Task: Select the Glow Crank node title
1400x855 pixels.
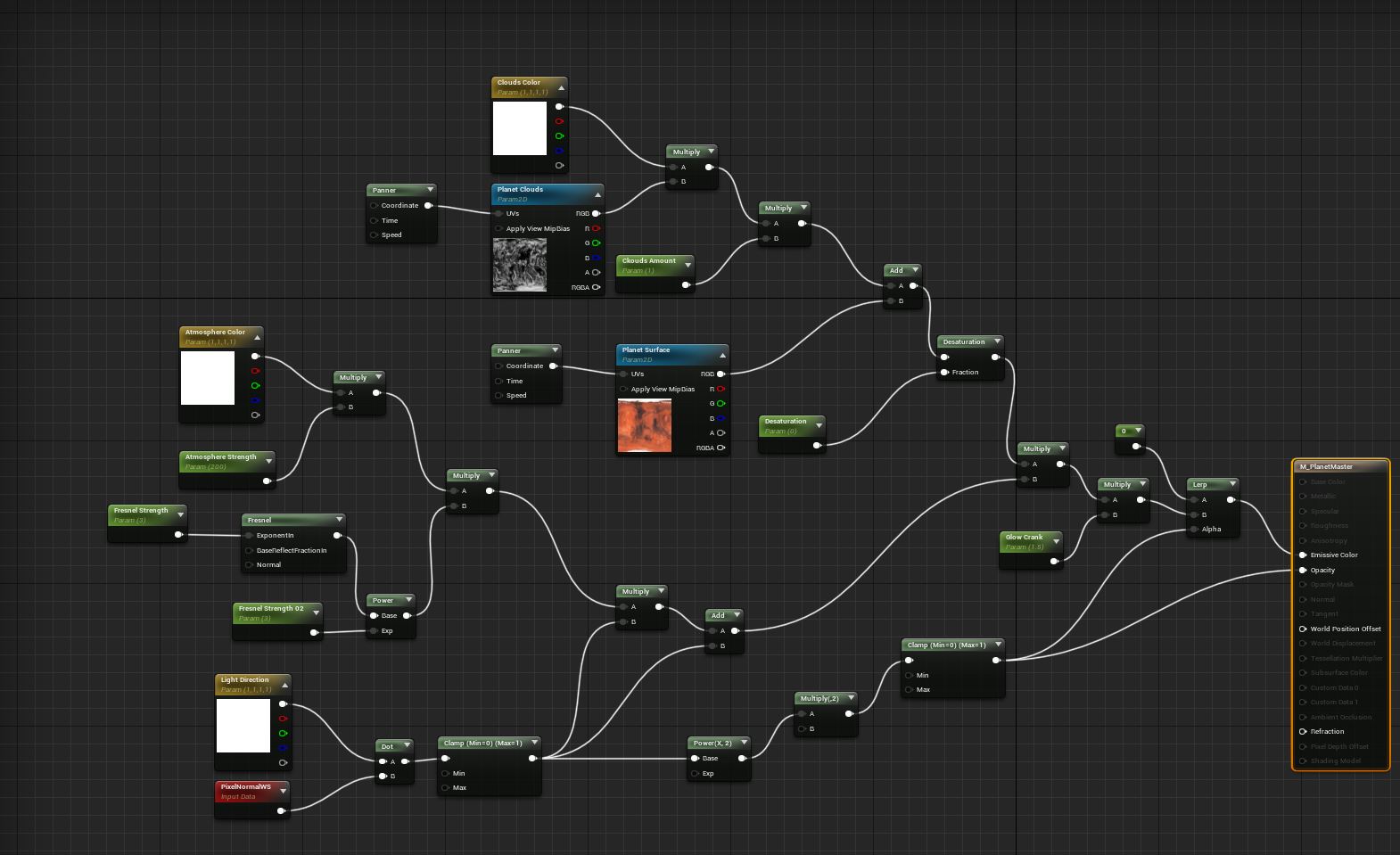Action: pos(1024,538)
